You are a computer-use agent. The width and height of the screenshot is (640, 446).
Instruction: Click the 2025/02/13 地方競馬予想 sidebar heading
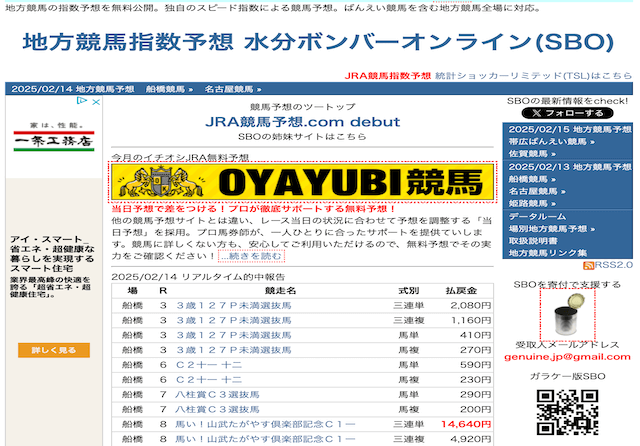(x=570, y=167)
